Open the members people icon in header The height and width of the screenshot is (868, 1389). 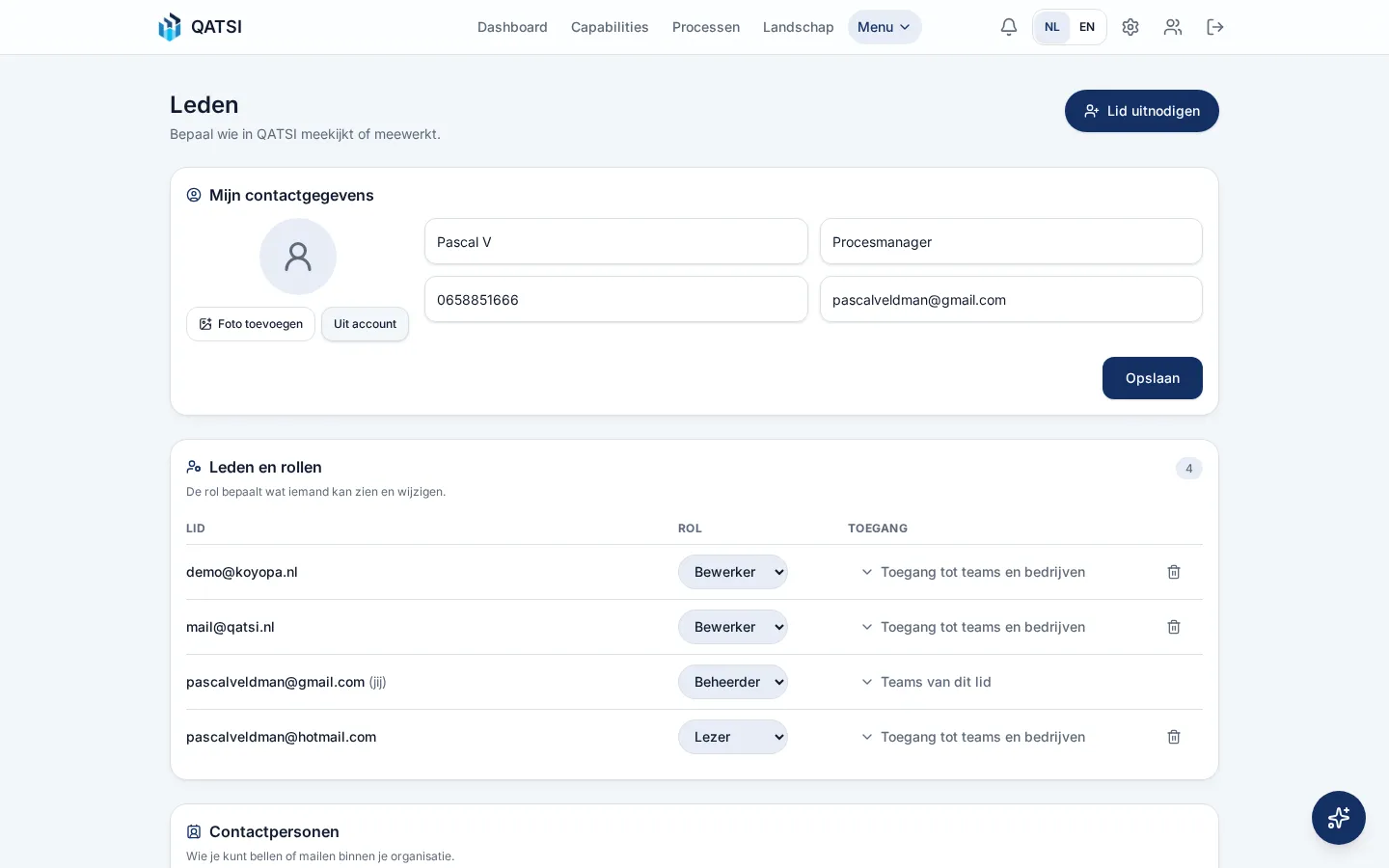click(x=1173, y=27)
